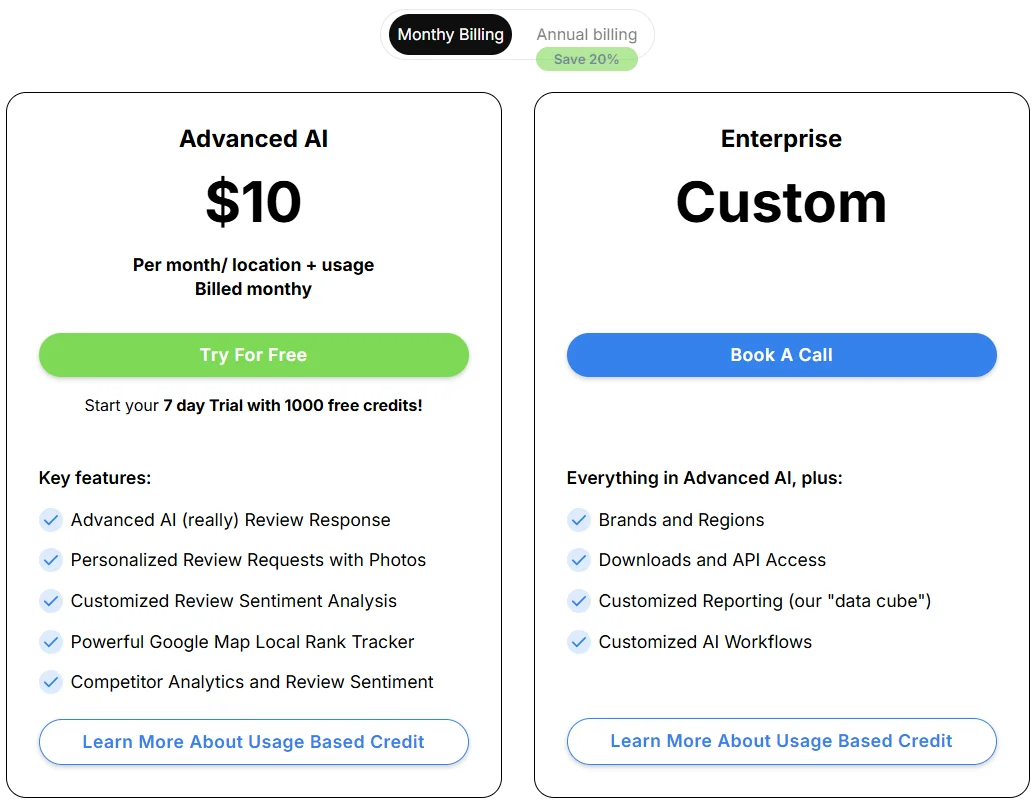1035x801 pixels.
Task: Click the Try For Free button
Action: click(253, 355)
